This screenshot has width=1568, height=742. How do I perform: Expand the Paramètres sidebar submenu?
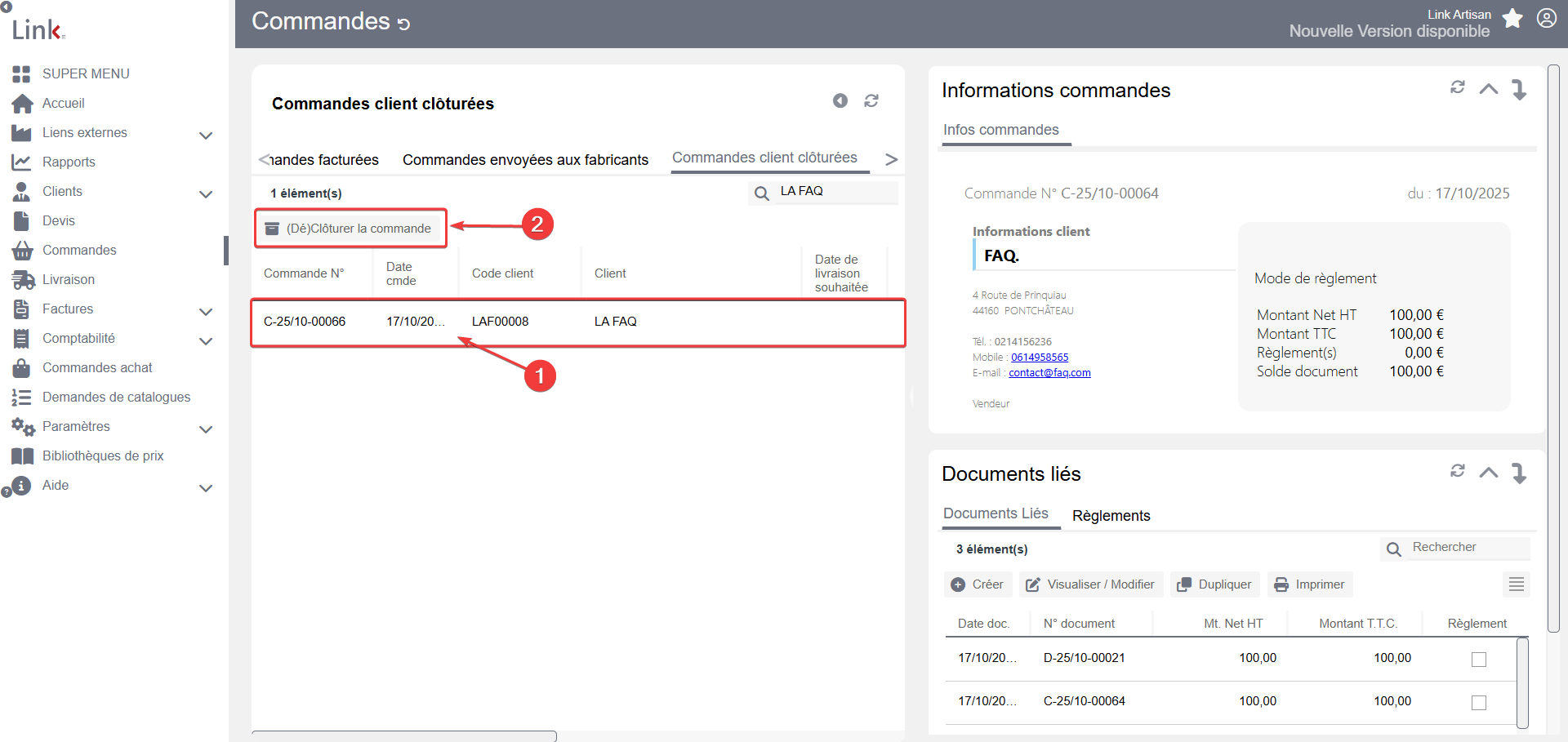pos(206,429)
